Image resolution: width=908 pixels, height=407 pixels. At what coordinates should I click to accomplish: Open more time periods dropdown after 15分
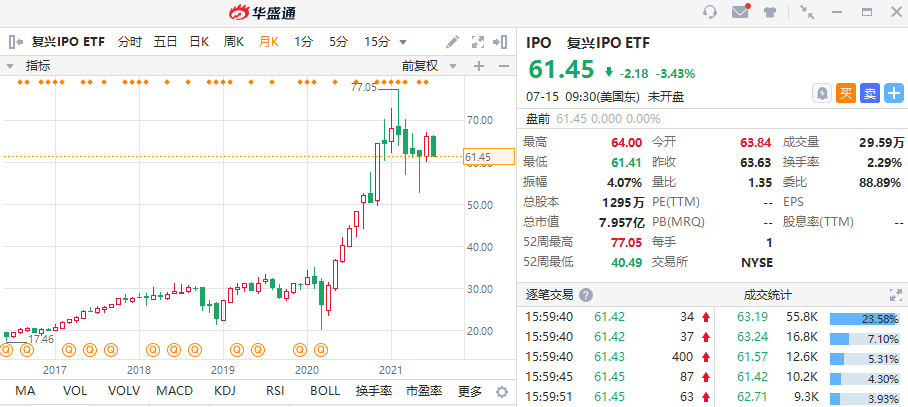point(403,42)
